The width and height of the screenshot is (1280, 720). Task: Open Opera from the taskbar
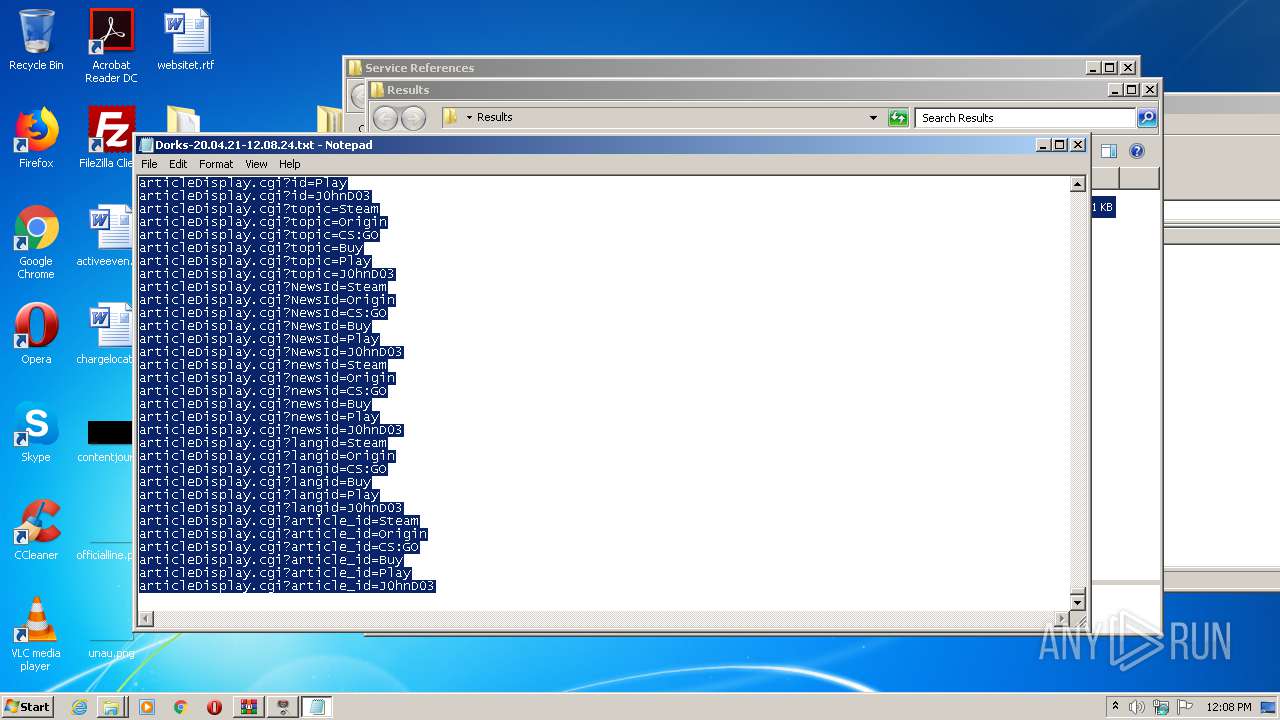tap(214, 707)
